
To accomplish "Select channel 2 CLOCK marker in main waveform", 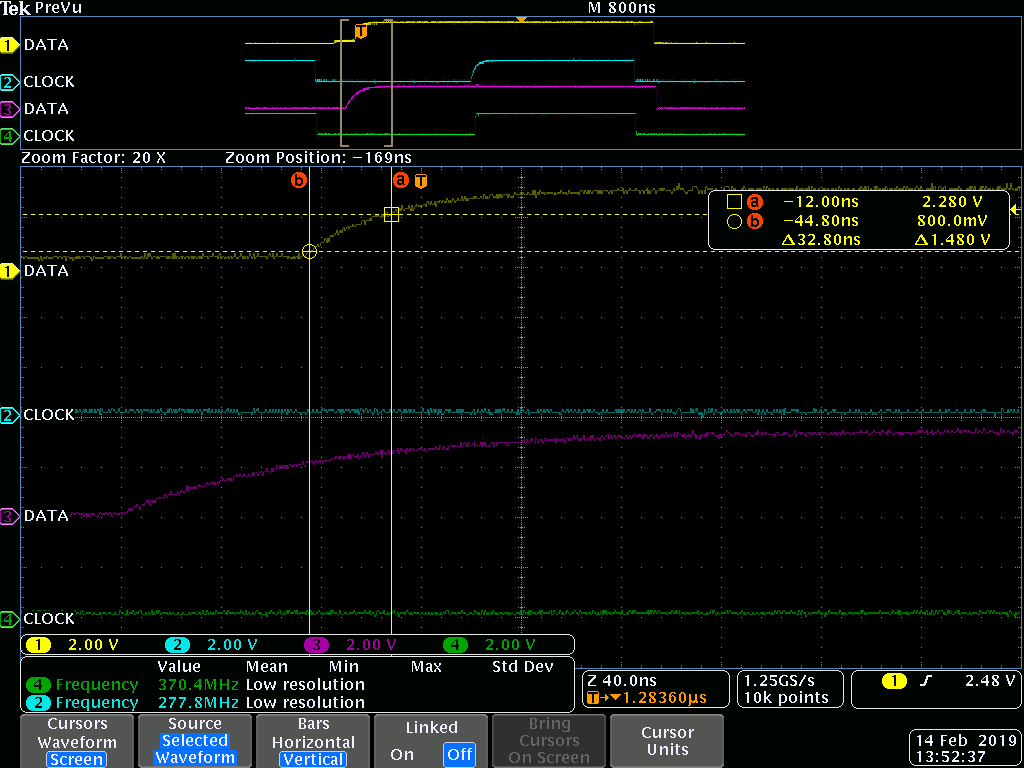I will pyautogui.click(x=10, y=415).
